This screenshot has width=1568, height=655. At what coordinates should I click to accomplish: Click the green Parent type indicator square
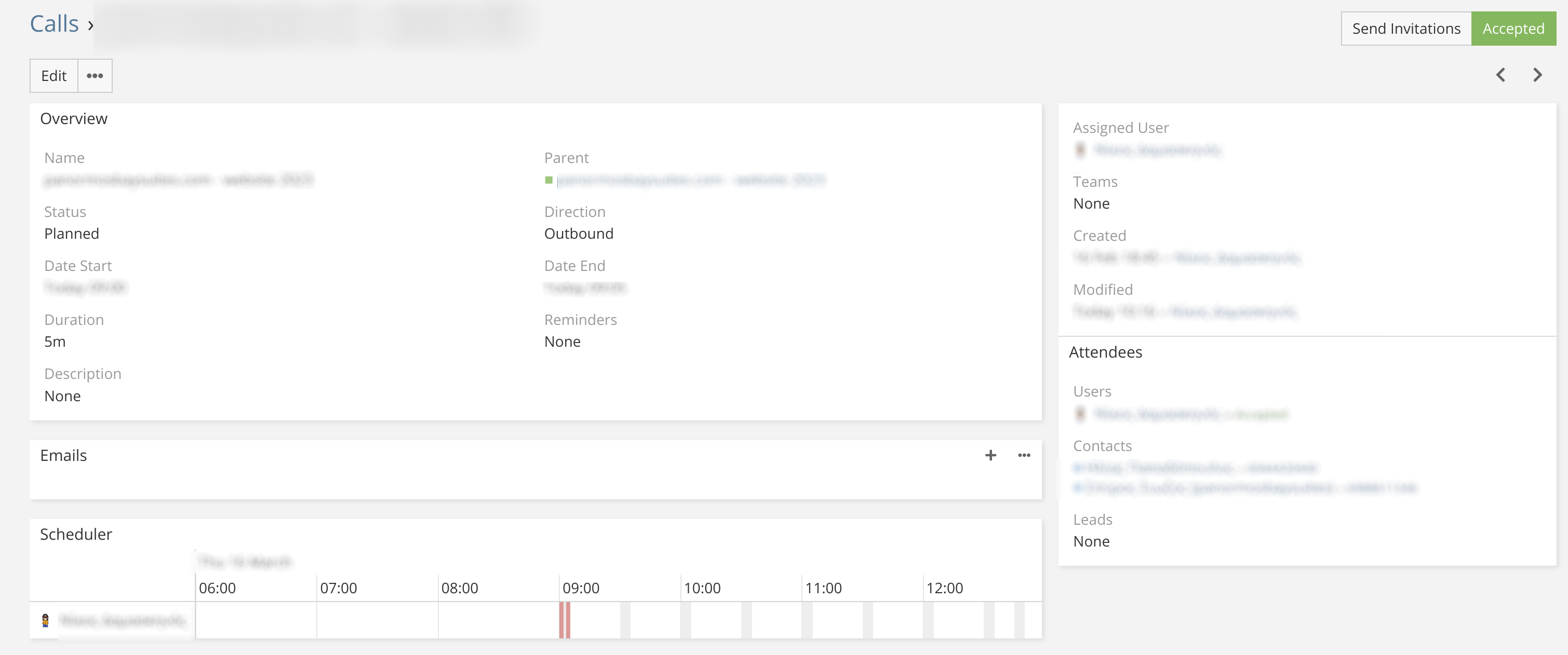tap(548, 180)
